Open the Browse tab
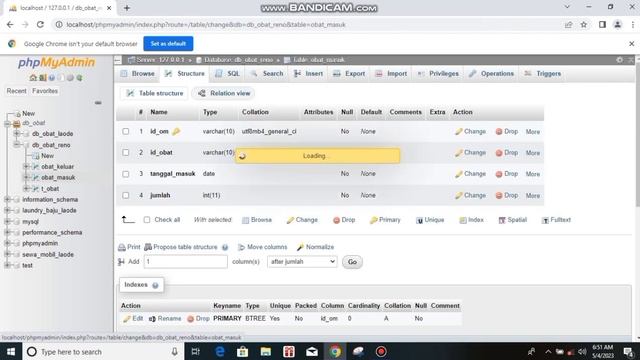 (138, 74)
